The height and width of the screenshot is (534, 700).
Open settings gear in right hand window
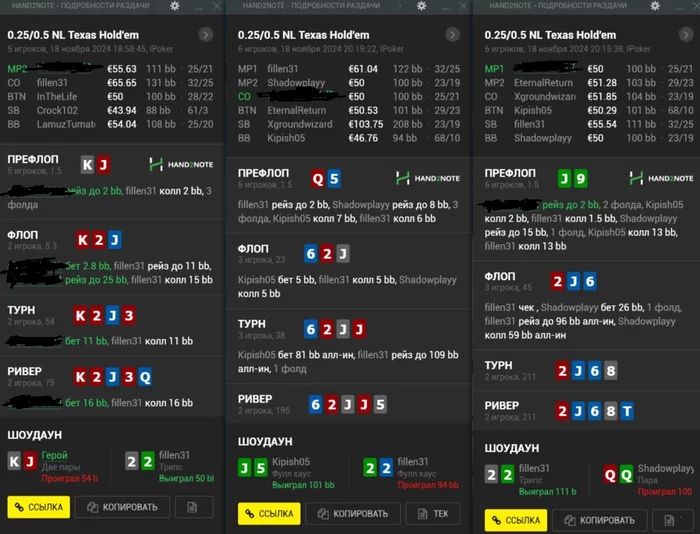[x=655, y=6]
